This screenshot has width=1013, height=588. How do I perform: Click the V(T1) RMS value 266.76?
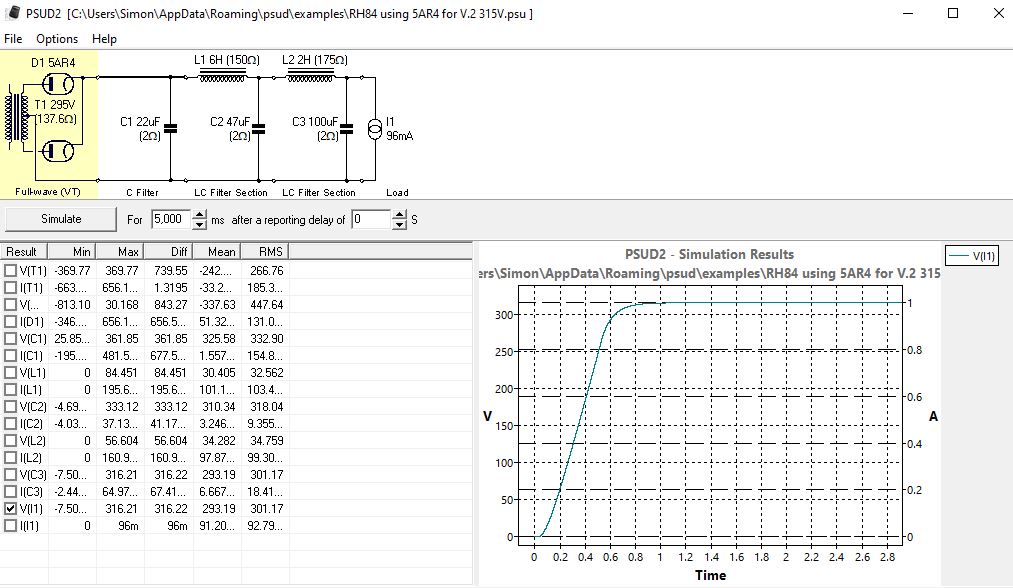click(x=267, y=270)
